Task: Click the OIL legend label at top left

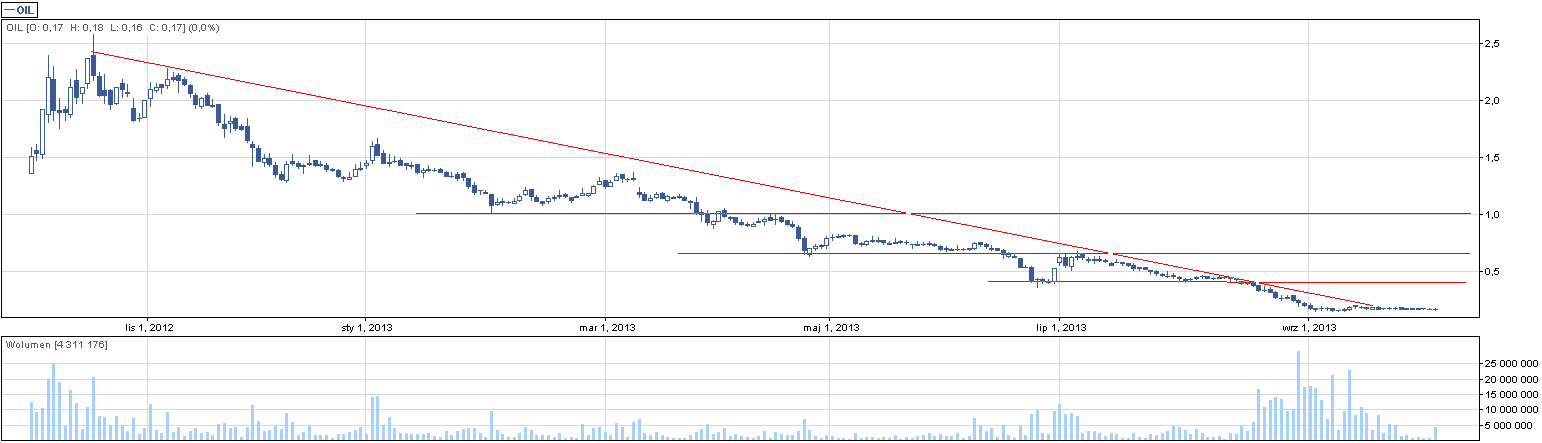Action: point(19,9)
